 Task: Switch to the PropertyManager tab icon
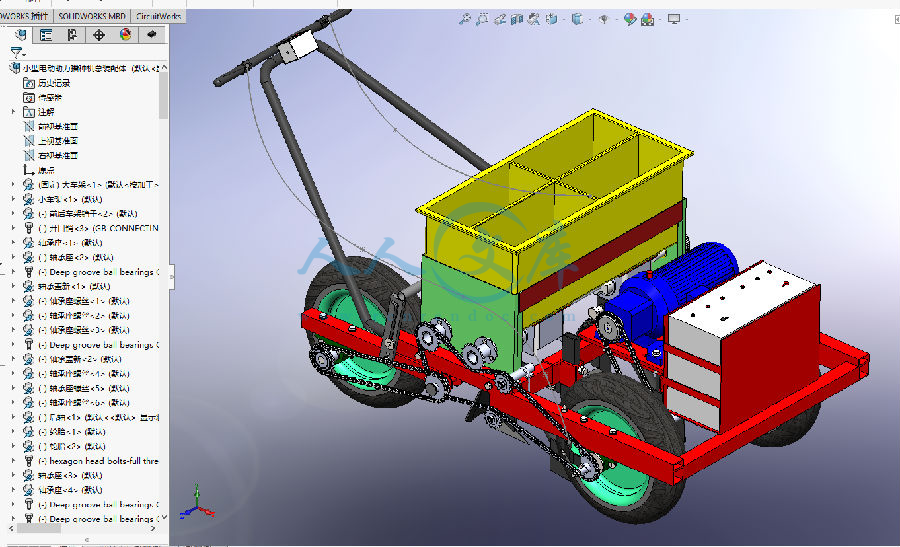click(x=46, y=35)
